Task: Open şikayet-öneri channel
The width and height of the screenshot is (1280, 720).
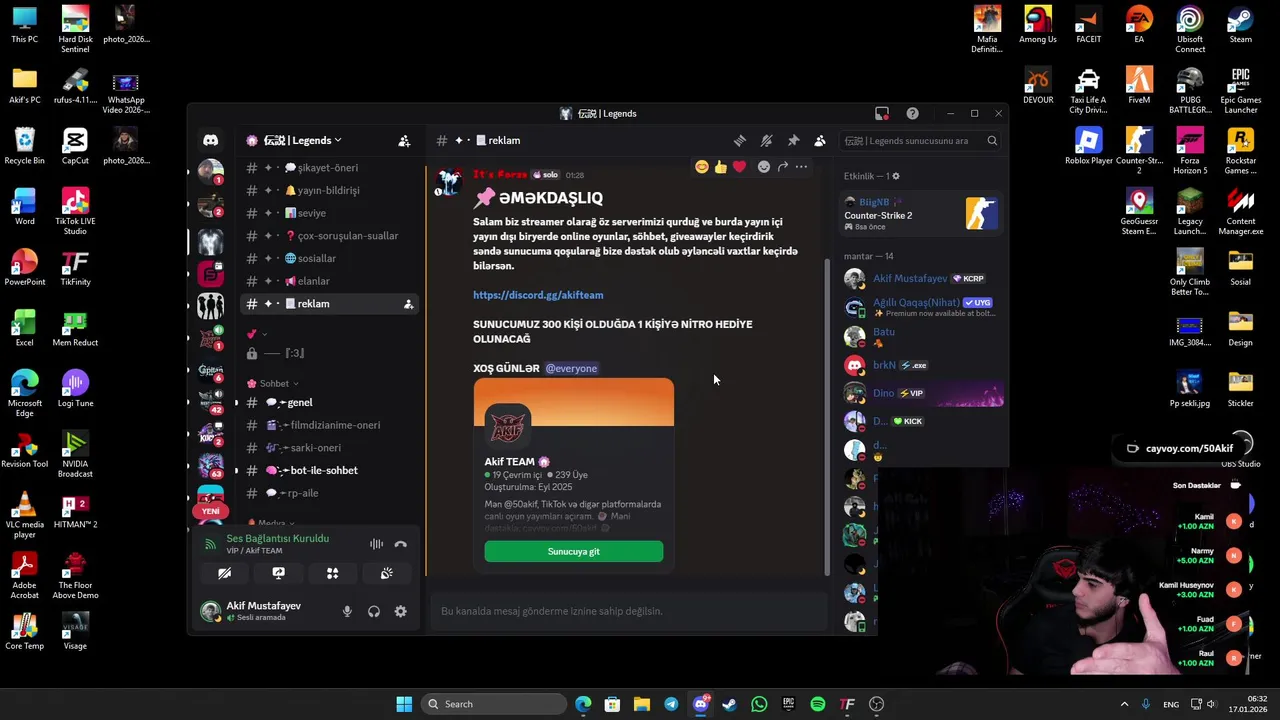Action: [328, 168]
